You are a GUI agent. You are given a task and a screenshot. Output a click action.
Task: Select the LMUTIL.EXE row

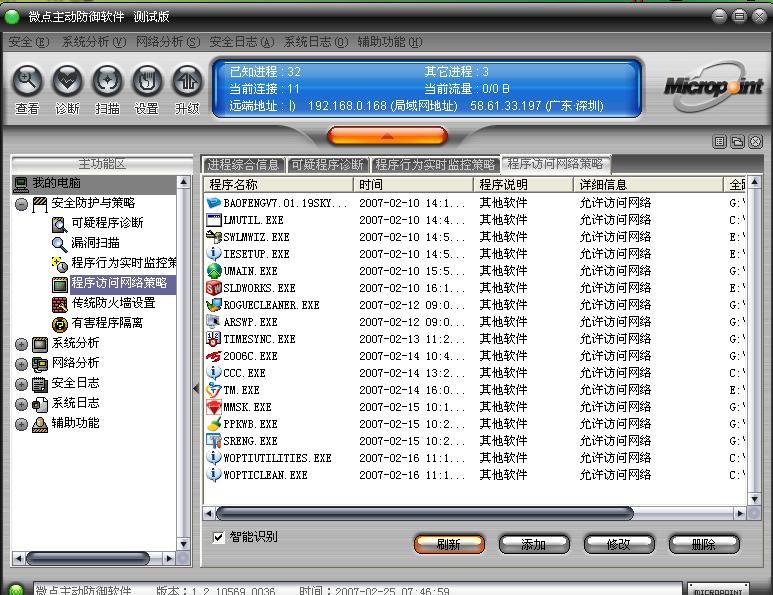coord(475,220)
